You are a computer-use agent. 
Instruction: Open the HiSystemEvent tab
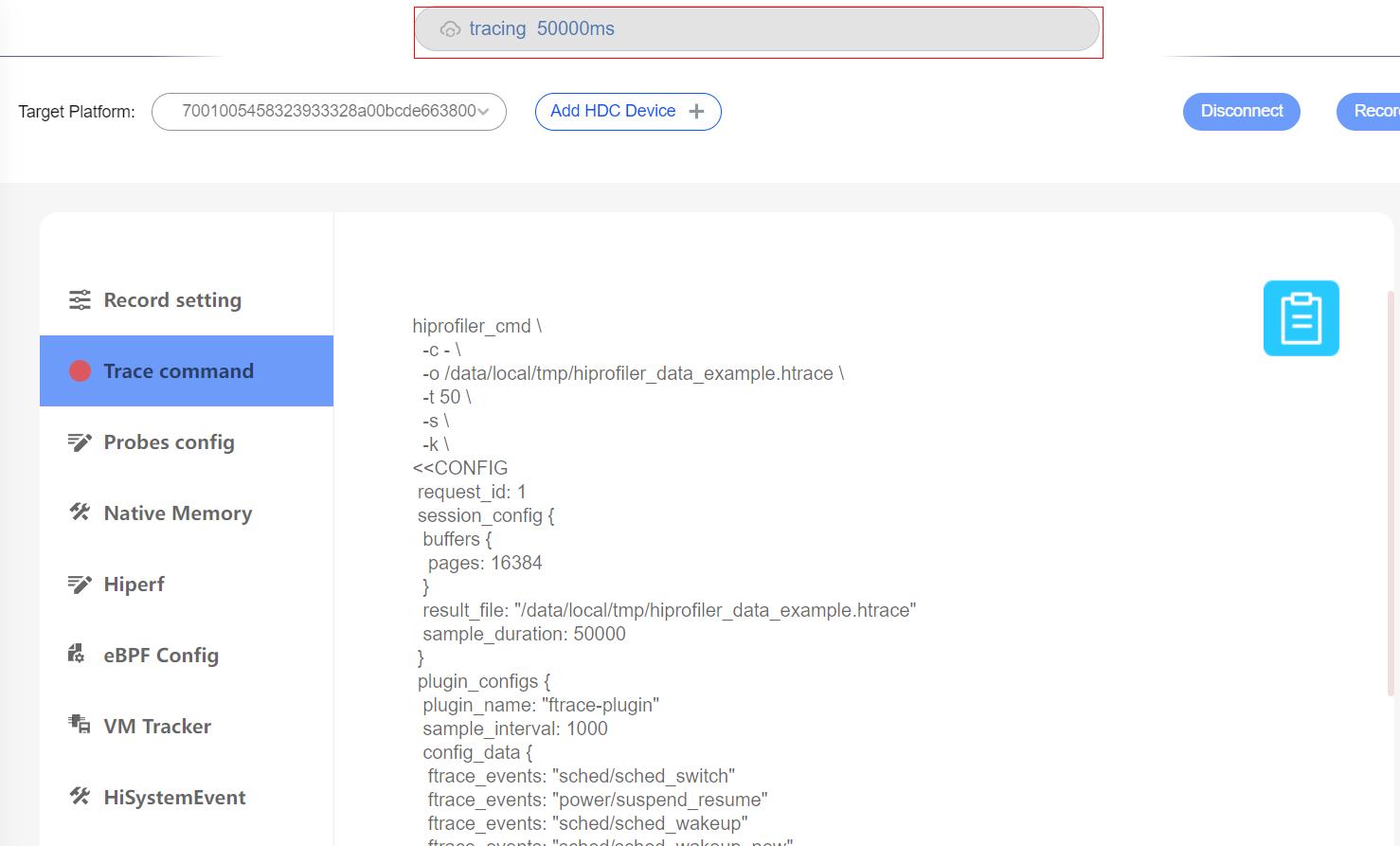pos(174,798)
